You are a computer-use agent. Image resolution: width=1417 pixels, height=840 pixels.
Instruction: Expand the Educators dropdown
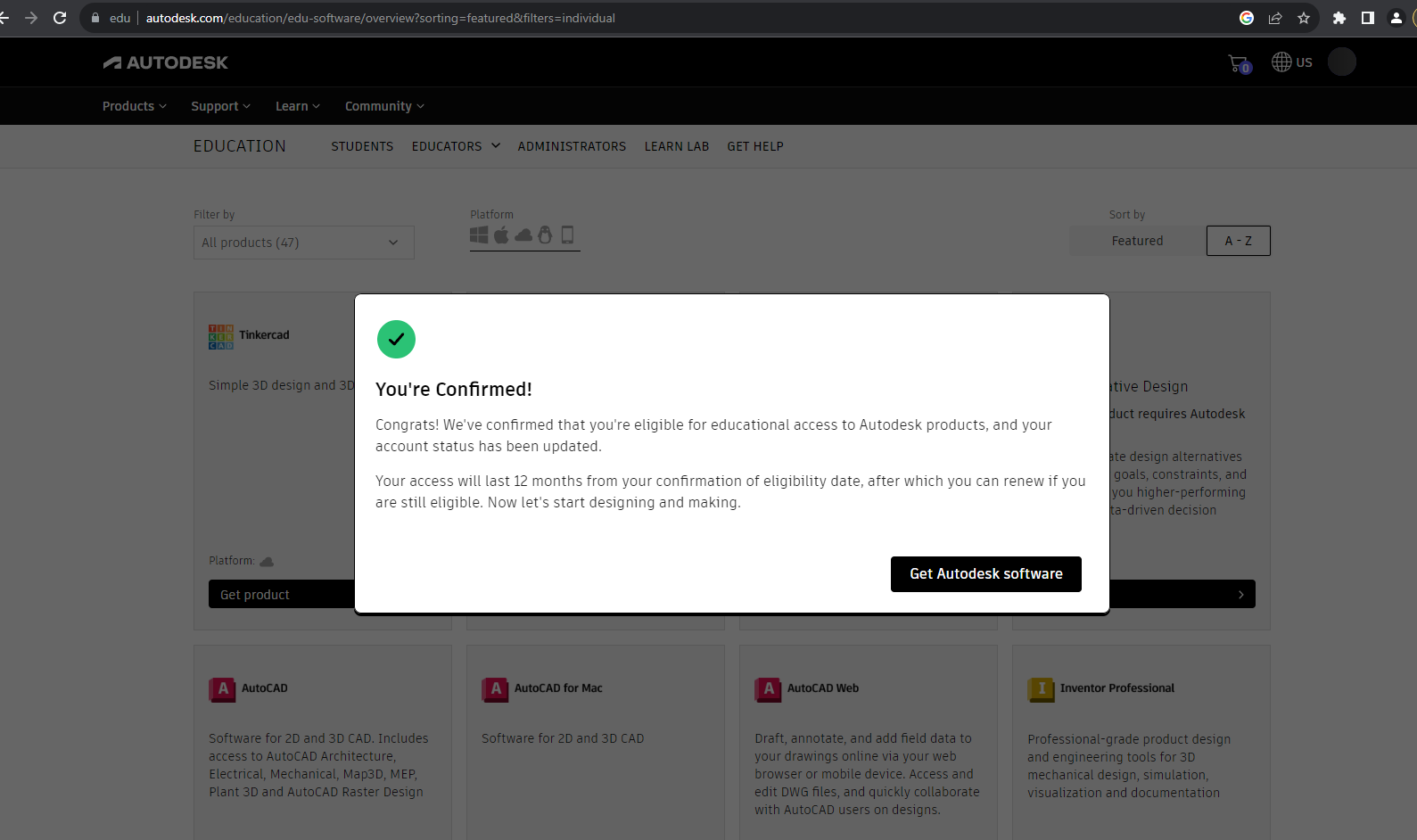[x=456, y=146]
